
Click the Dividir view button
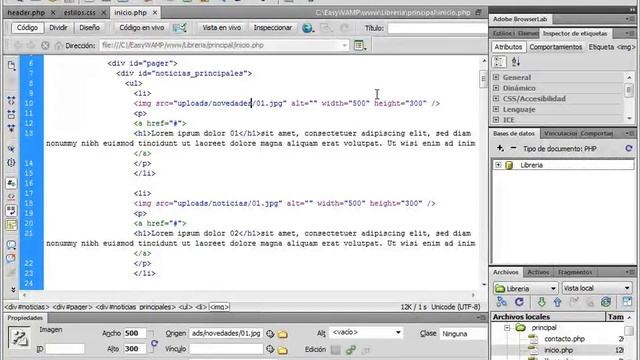(x=58, y=27)
